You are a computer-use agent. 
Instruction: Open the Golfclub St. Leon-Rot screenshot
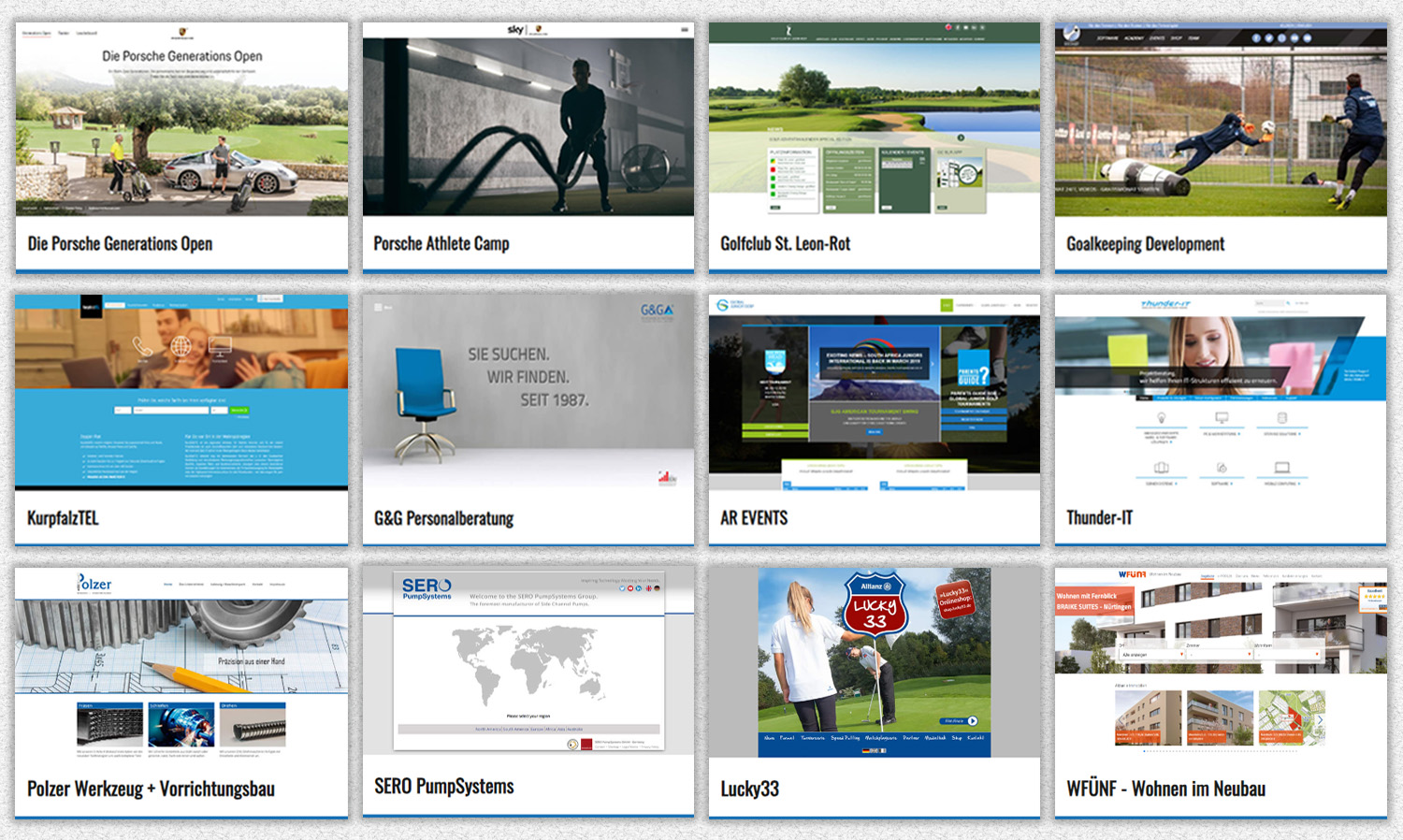click(x=875, y=120)
